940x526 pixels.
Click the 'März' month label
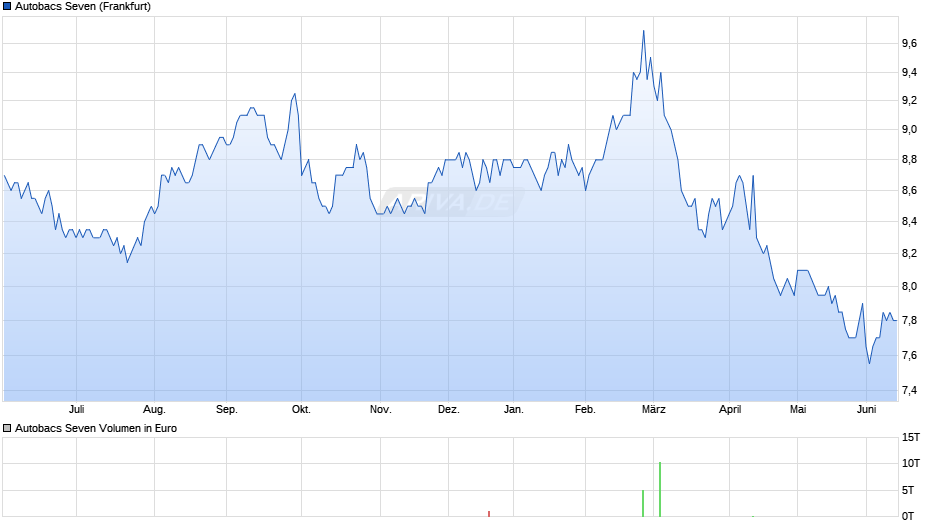click(x=653, y=410)
